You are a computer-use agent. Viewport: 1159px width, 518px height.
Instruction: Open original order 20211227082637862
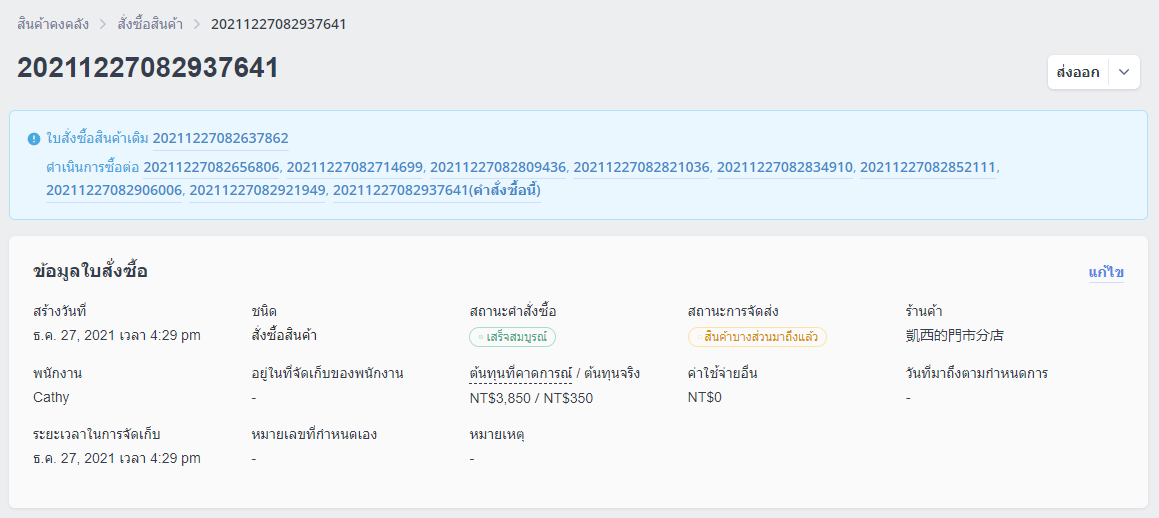(220, 138)
